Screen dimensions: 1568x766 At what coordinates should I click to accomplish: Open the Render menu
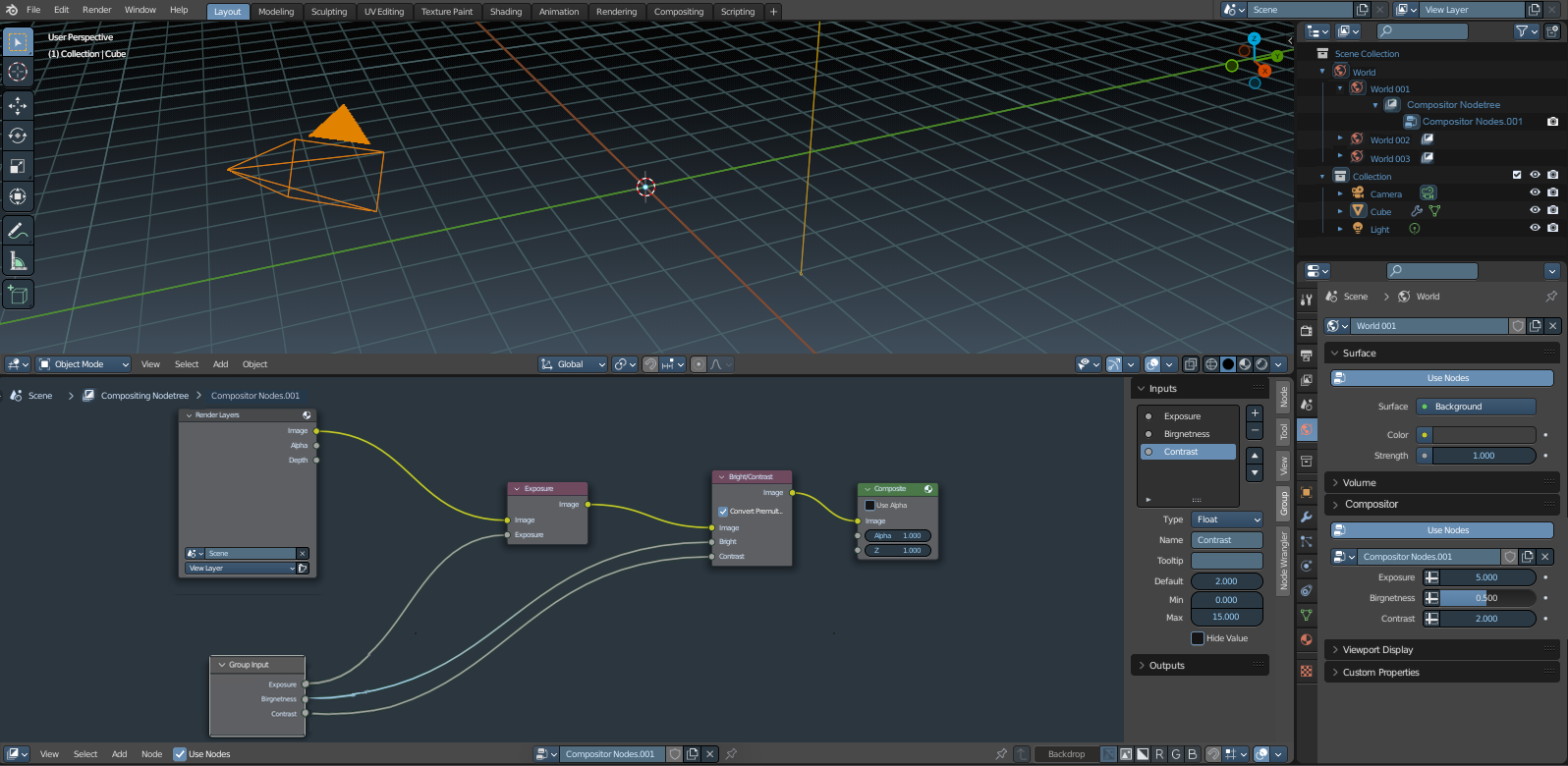pyautogui.click(x=97, y=10)
